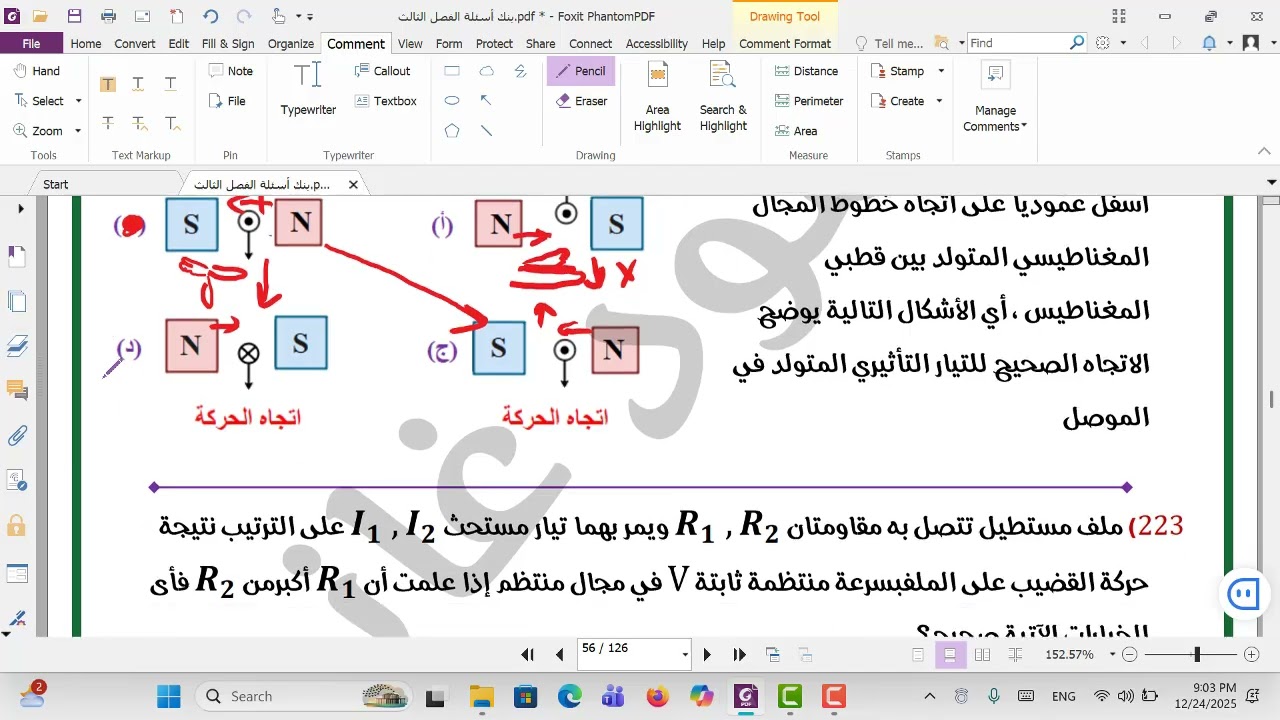This screenshot has width=1280, height=720.
Task: Click the zoom out minus button
Action: tap(1130, 655)
